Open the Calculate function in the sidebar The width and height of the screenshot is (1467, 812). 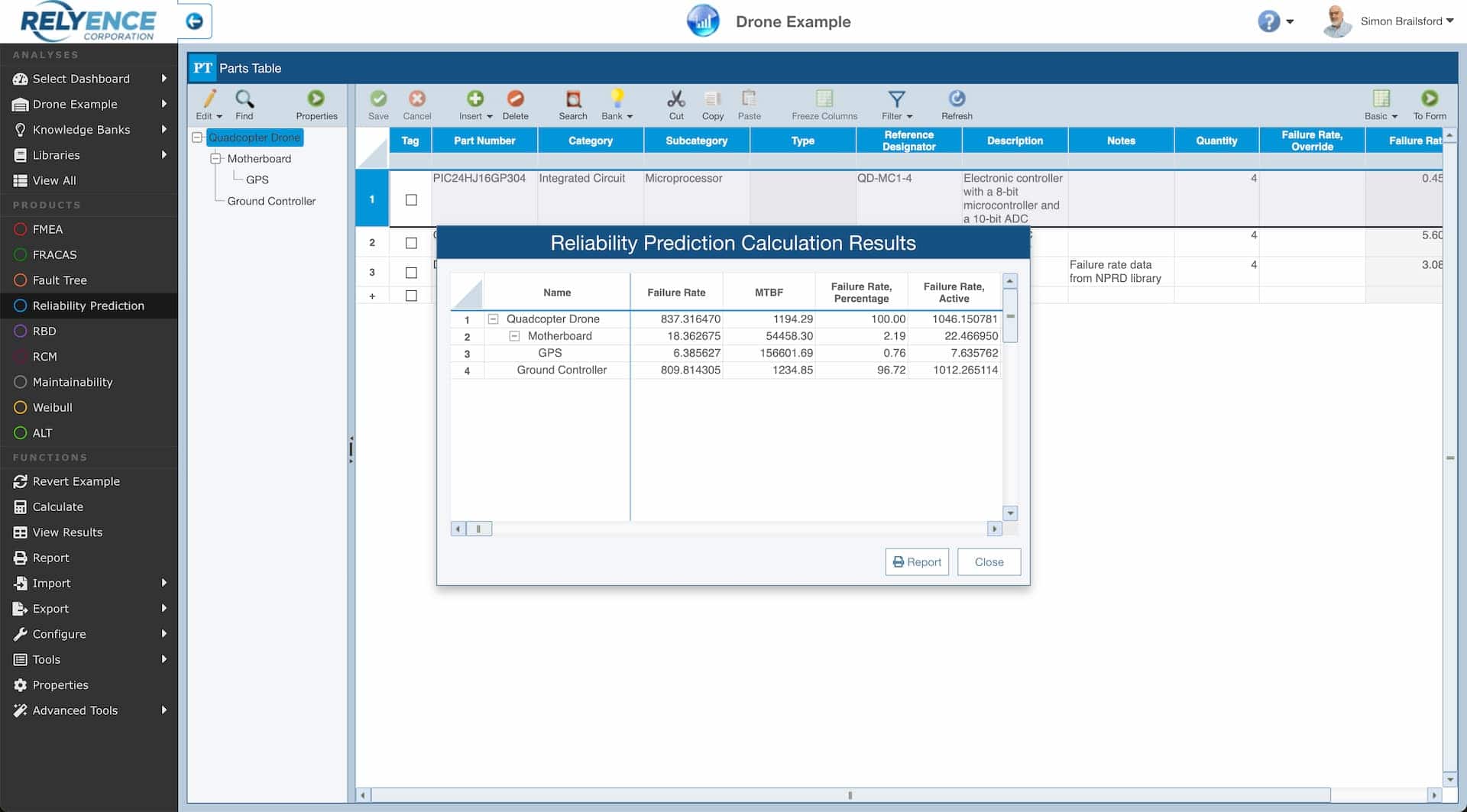(57, 506)
